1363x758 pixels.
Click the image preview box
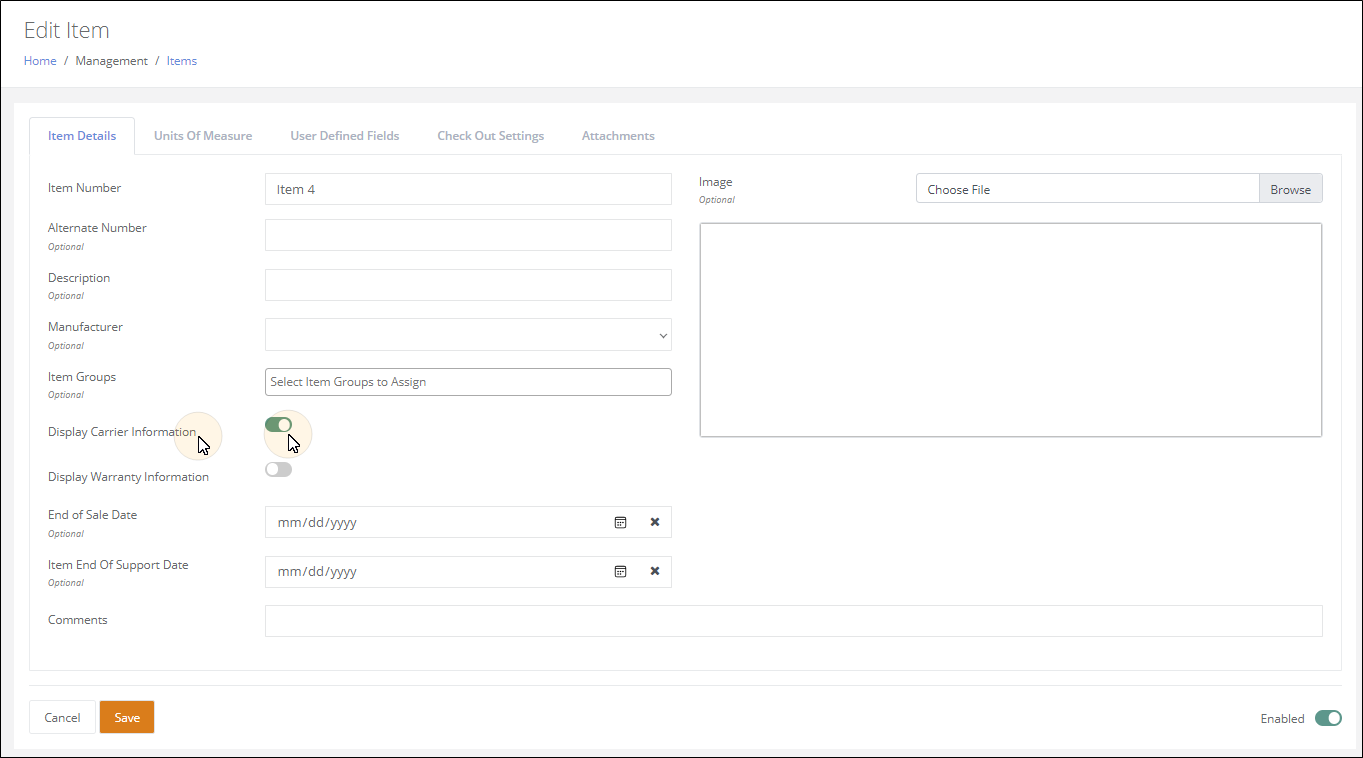coord(1011,330)
